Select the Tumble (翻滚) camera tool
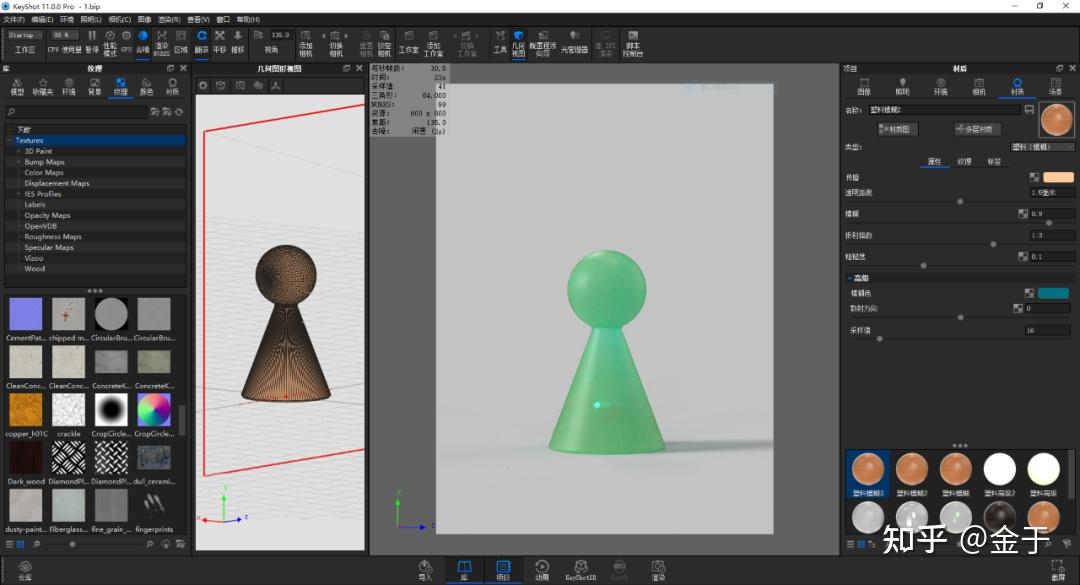This screenshot has width=1080, height=585. pyautogui.click(x=201, y=40)
